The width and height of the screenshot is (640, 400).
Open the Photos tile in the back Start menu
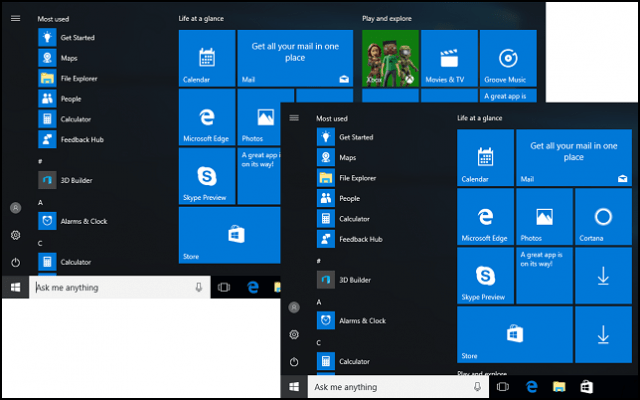pos(259,117)
